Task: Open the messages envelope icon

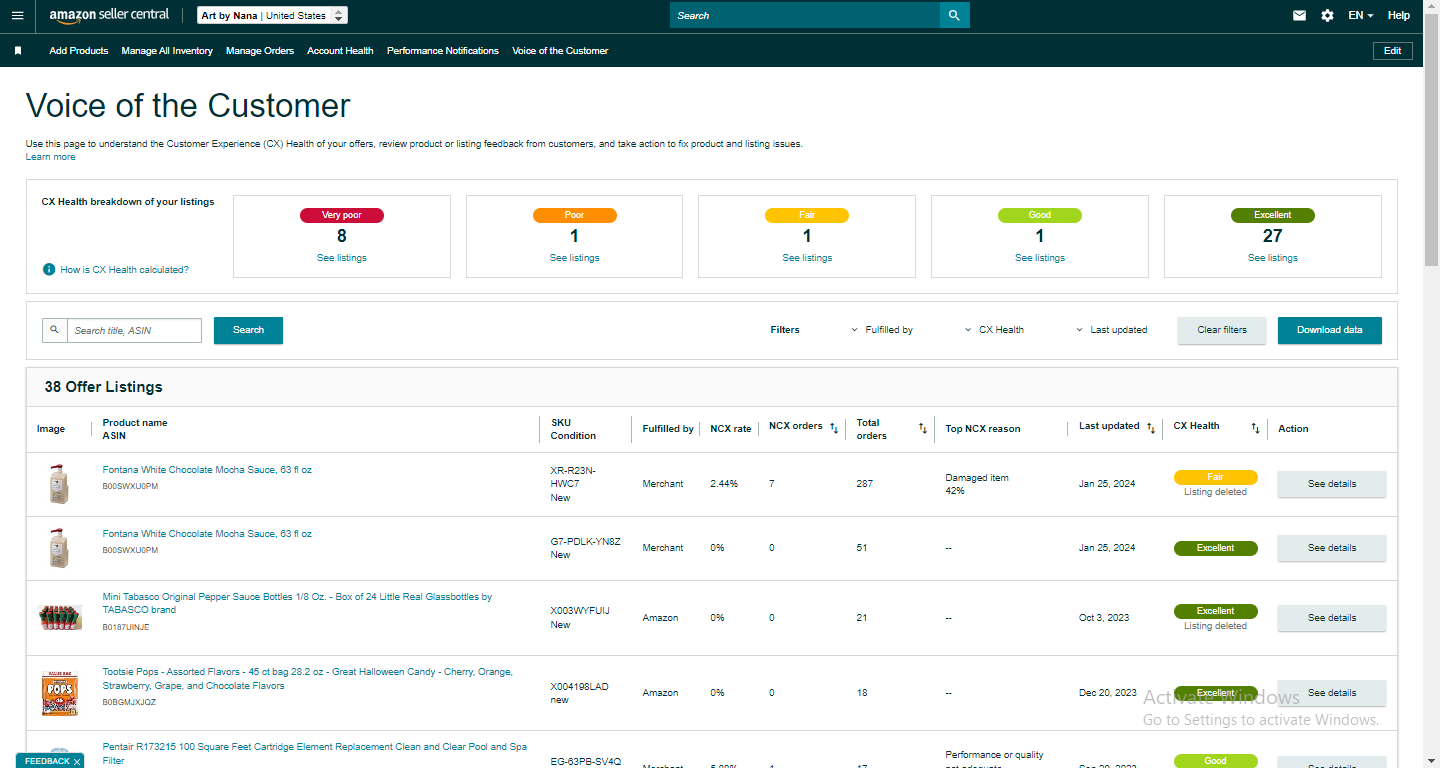Action: click(x=1299, y=16)
